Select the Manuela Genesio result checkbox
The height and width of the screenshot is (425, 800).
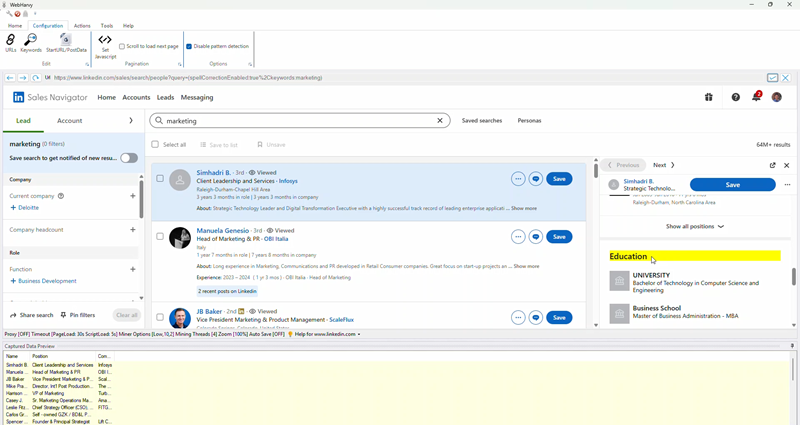pyautogui.click(x=160, y=237)
